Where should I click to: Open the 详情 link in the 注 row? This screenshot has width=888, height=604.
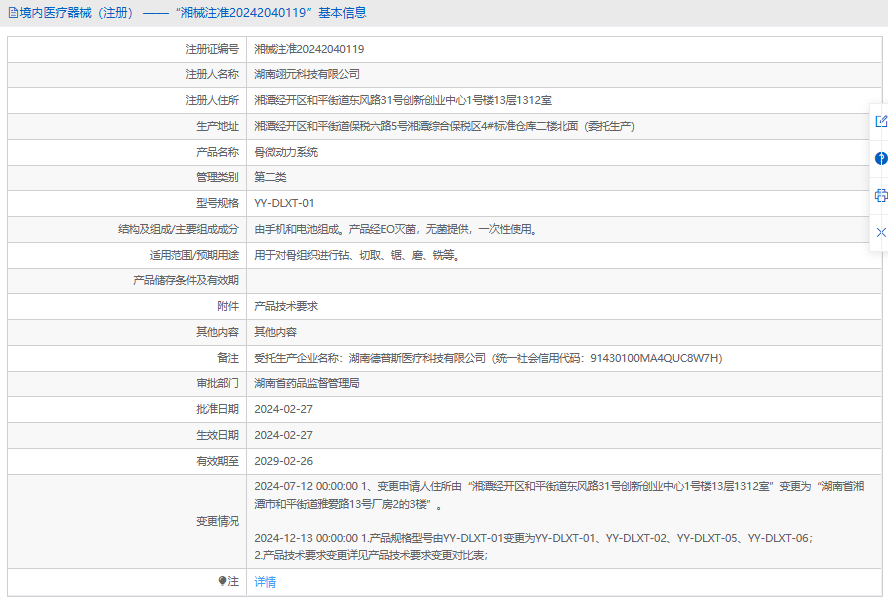click(x=265, y=582)
